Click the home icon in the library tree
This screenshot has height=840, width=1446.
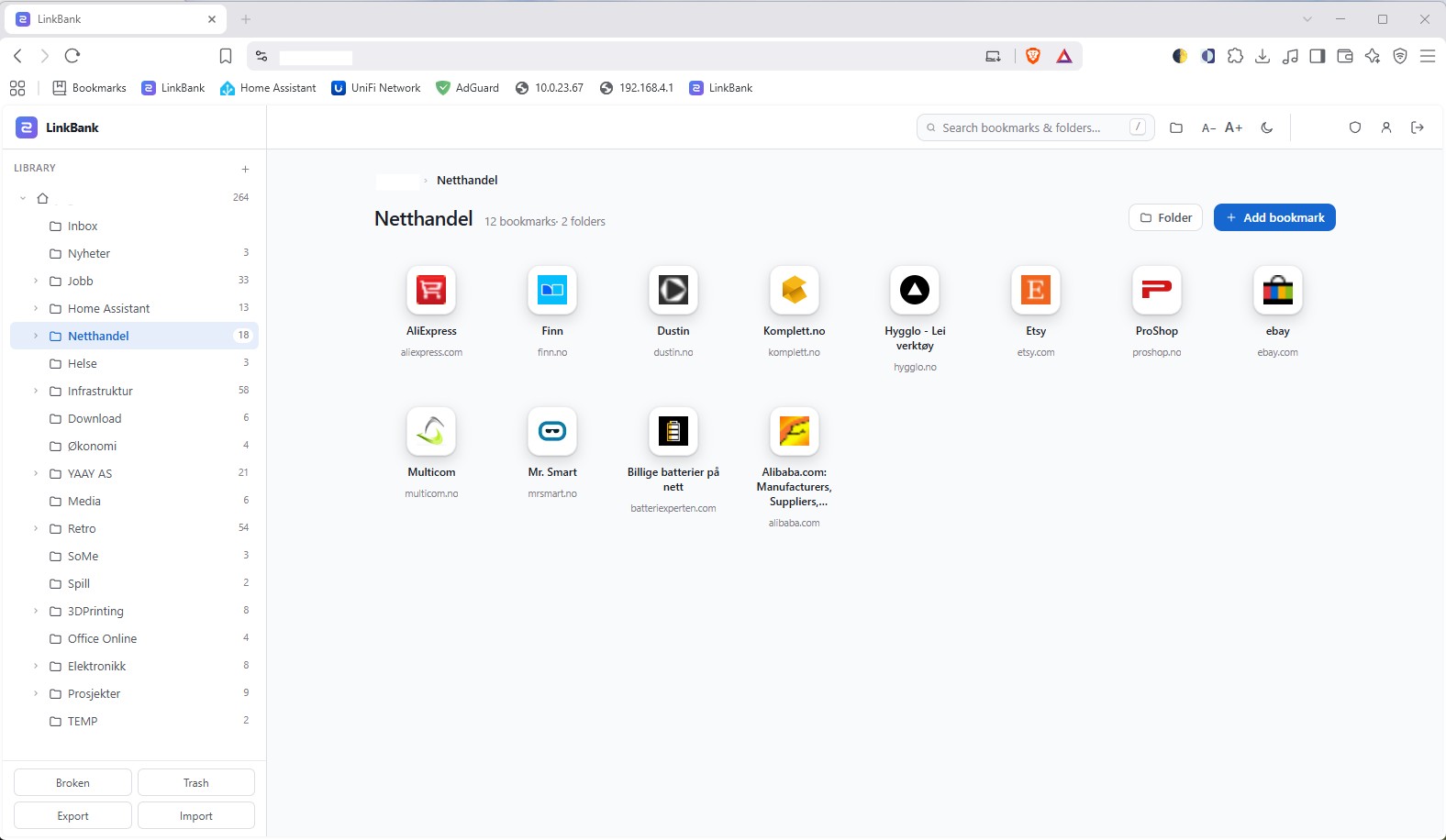point(42,198)
